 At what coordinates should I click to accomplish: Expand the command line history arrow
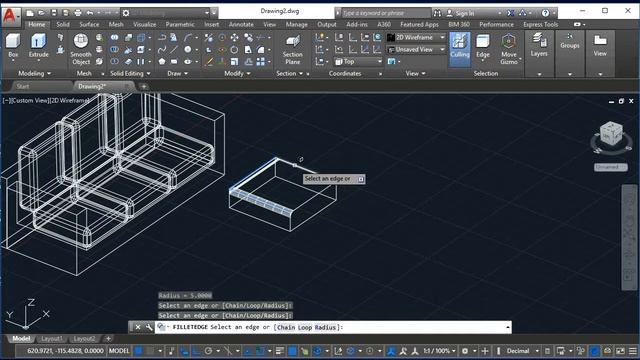(x=507, y=327)
